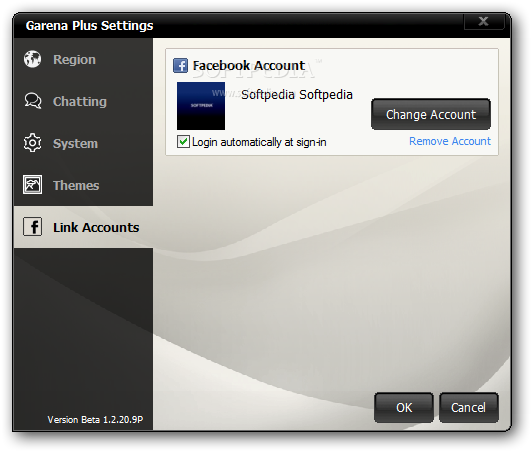Click the Facebook Account heading
Image resolution: width=532 pixels, height=452 pixels.
click(249, 65)
